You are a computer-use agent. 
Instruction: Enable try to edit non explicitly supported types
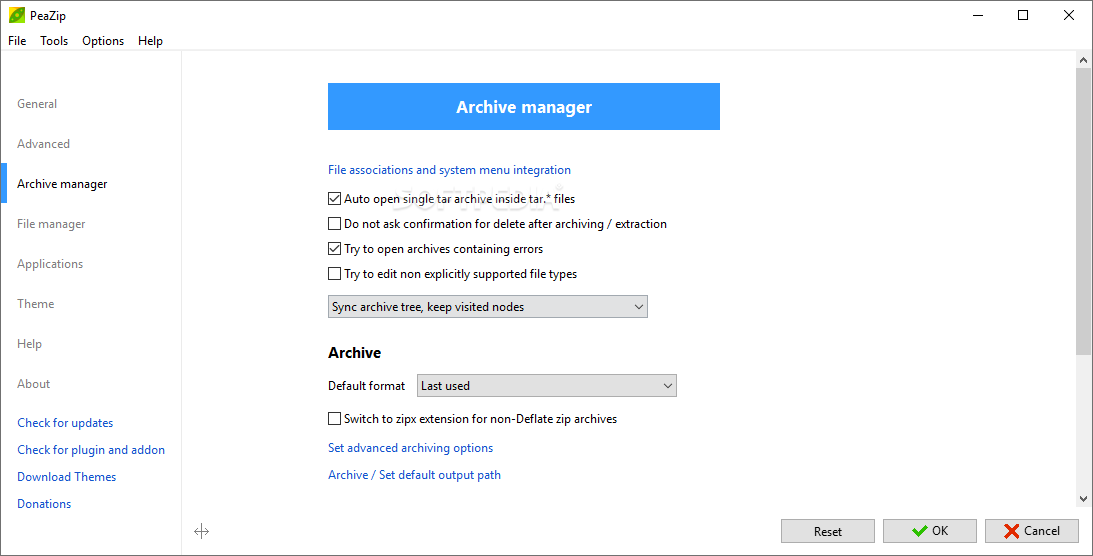[x=335, y=274]
